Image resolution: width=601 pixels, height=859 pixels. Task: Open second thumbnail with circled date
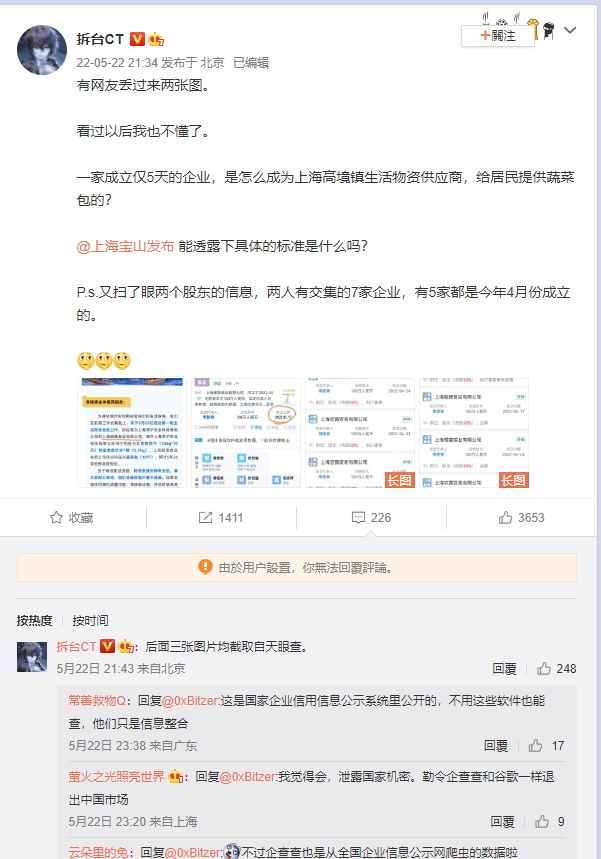(x=246, y=433)
